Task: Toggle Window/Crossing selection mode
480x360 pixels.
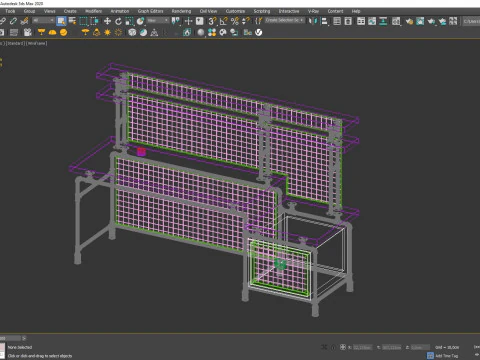Action: point(94,21)
